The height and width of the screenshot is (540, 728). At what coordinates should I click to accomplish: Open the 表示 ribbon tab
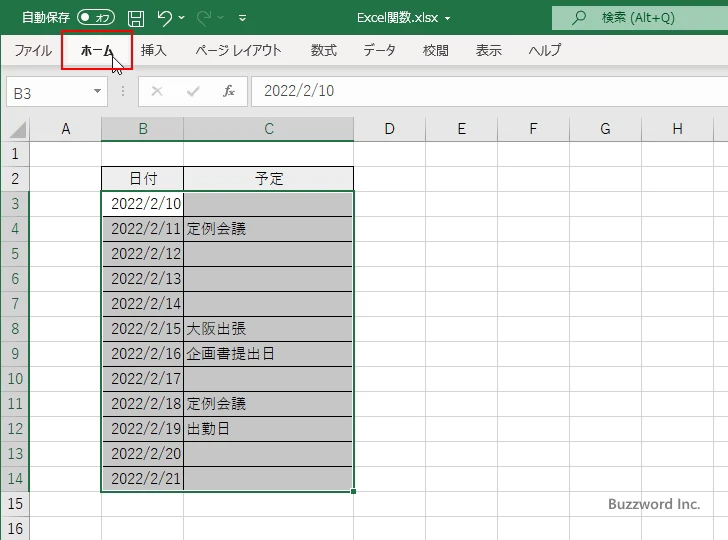(x=488, y=50)
